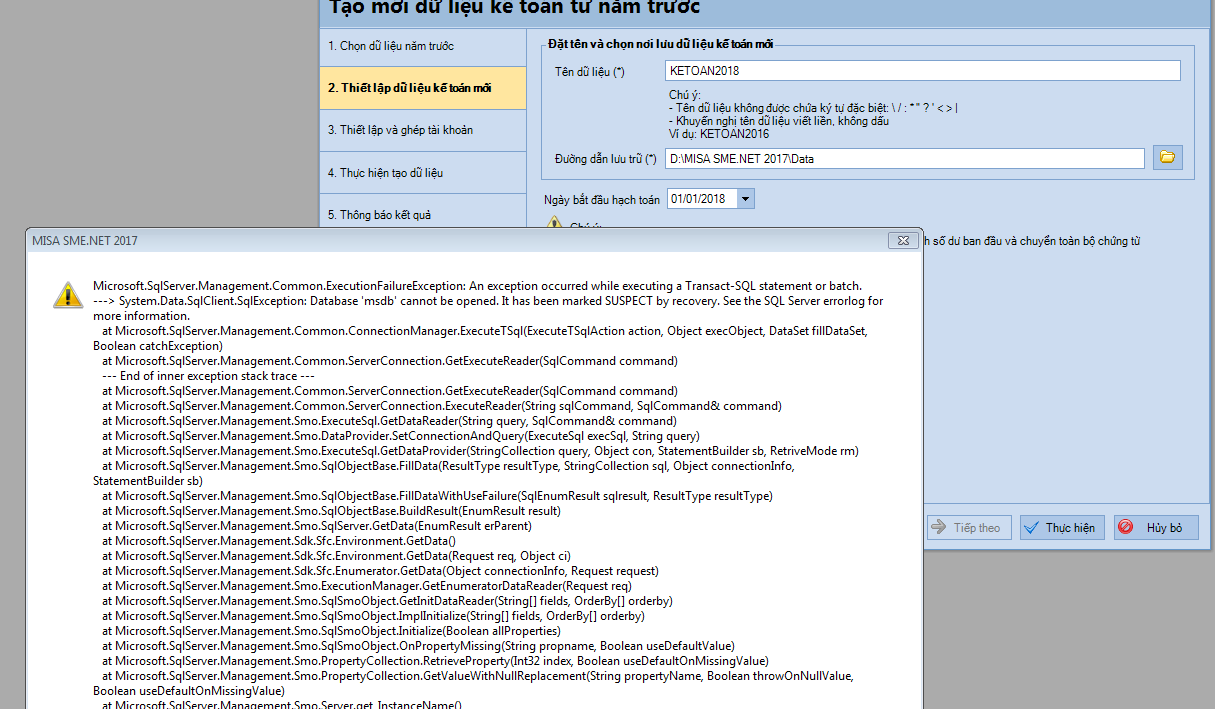Focus the Tên dữ liệu field containing KETOAN2018
1215x709 pixels.
point(922,71)
